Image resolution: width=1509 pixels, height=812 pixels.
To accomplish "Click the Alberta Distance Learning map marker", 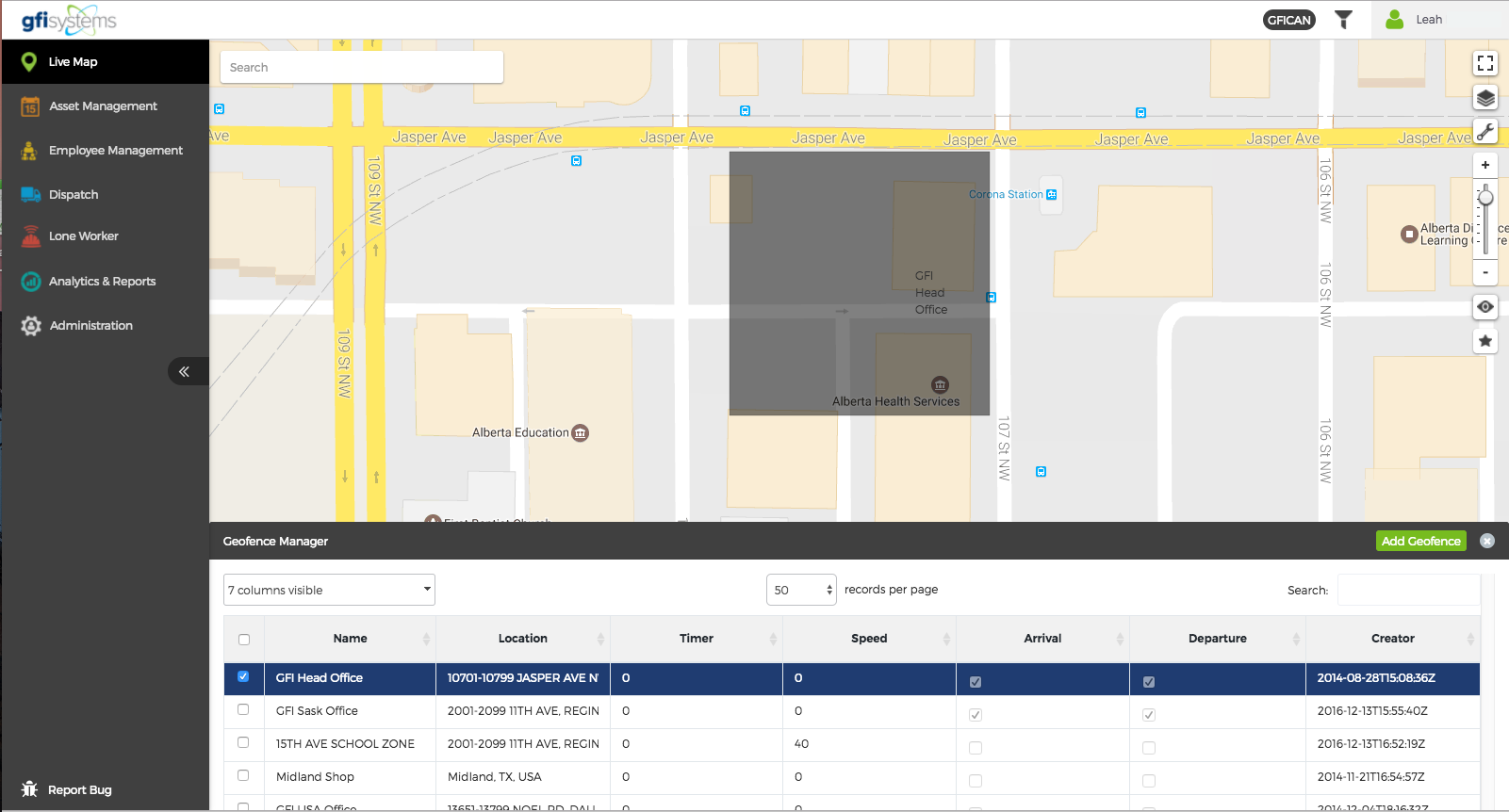I will (1409, 235).
